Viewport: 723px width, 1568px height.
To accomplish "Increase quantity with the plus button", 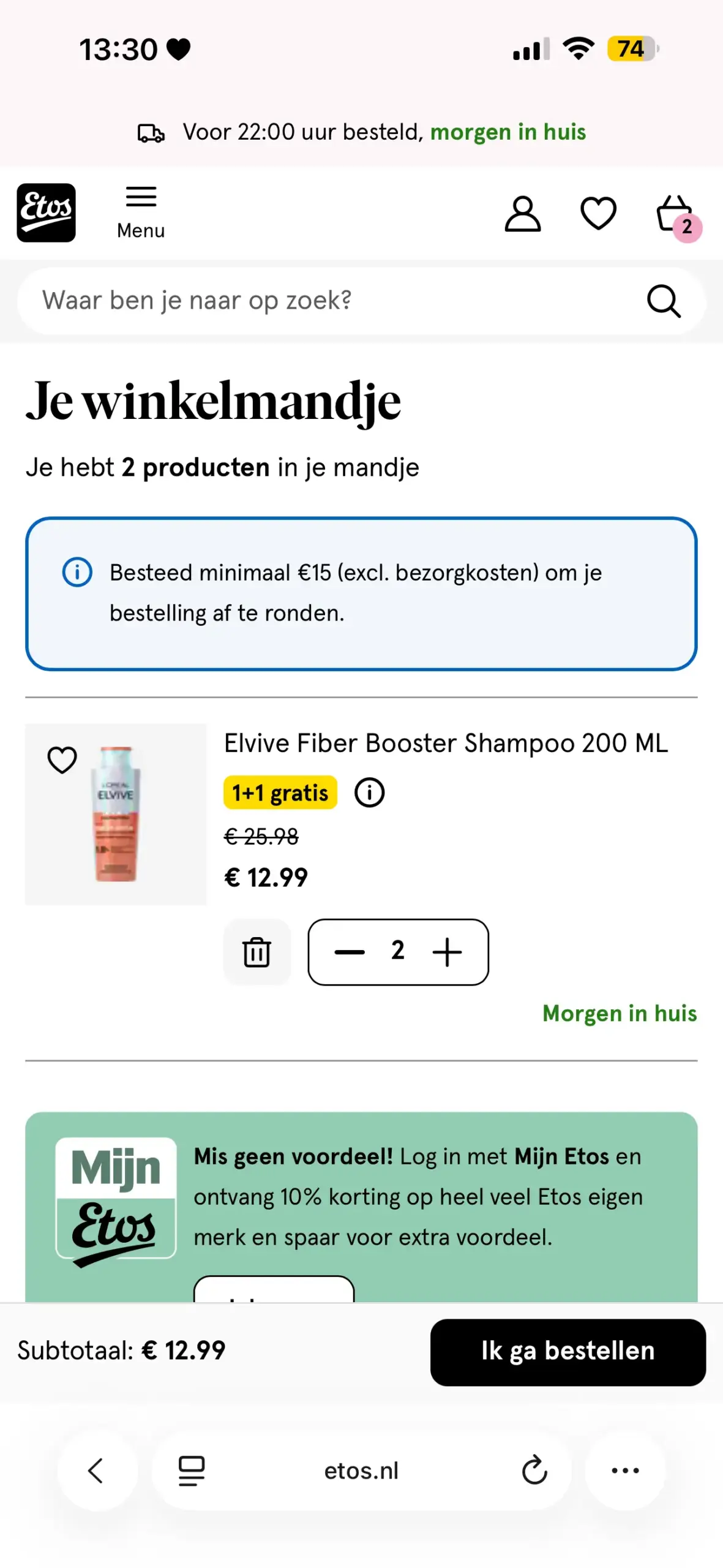I will coord(447,952).
